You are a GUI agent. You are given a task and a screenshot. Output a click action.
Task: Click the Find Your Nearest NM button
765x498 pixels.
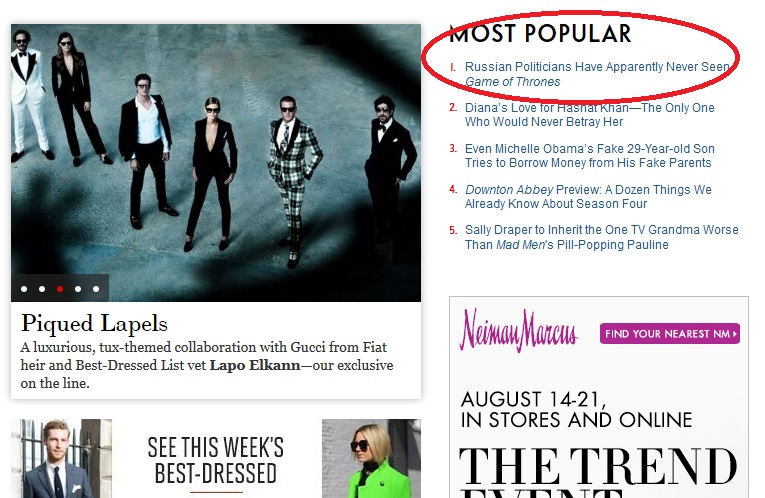(670, 334)
